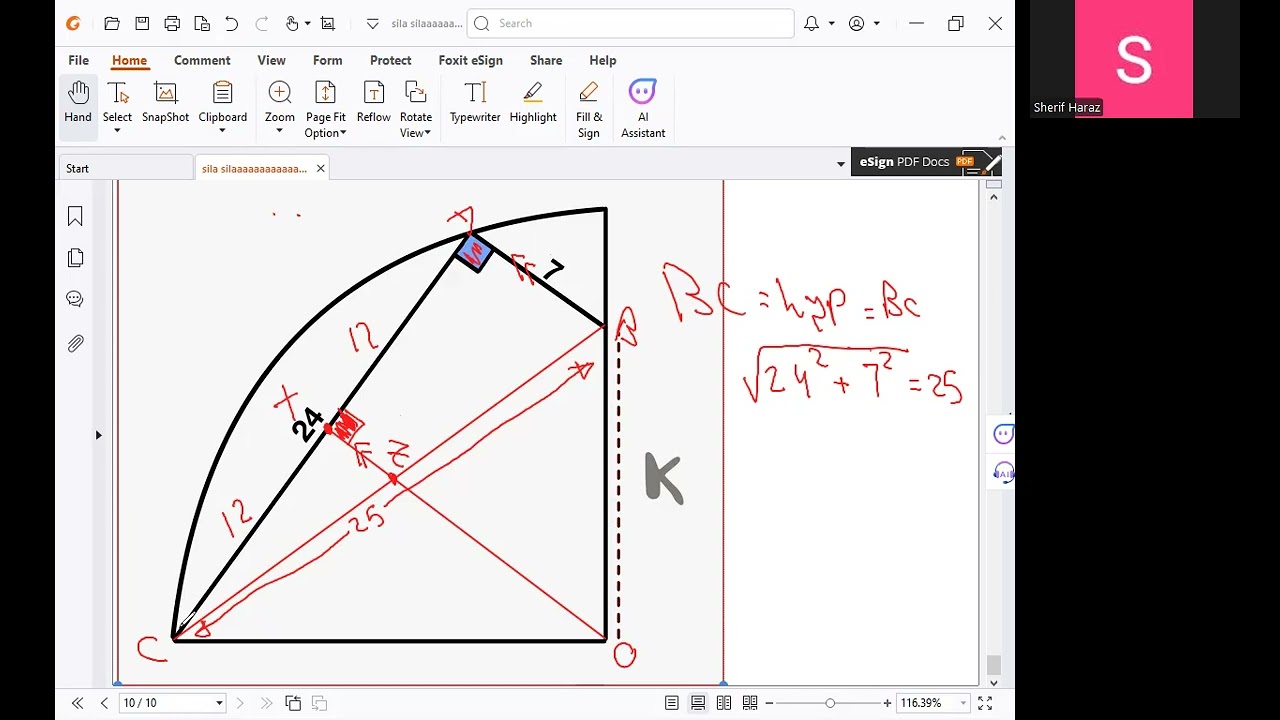Activate the SnapShot tool
The height and width of the screenshot is (720, 1280).
[165, 102]
